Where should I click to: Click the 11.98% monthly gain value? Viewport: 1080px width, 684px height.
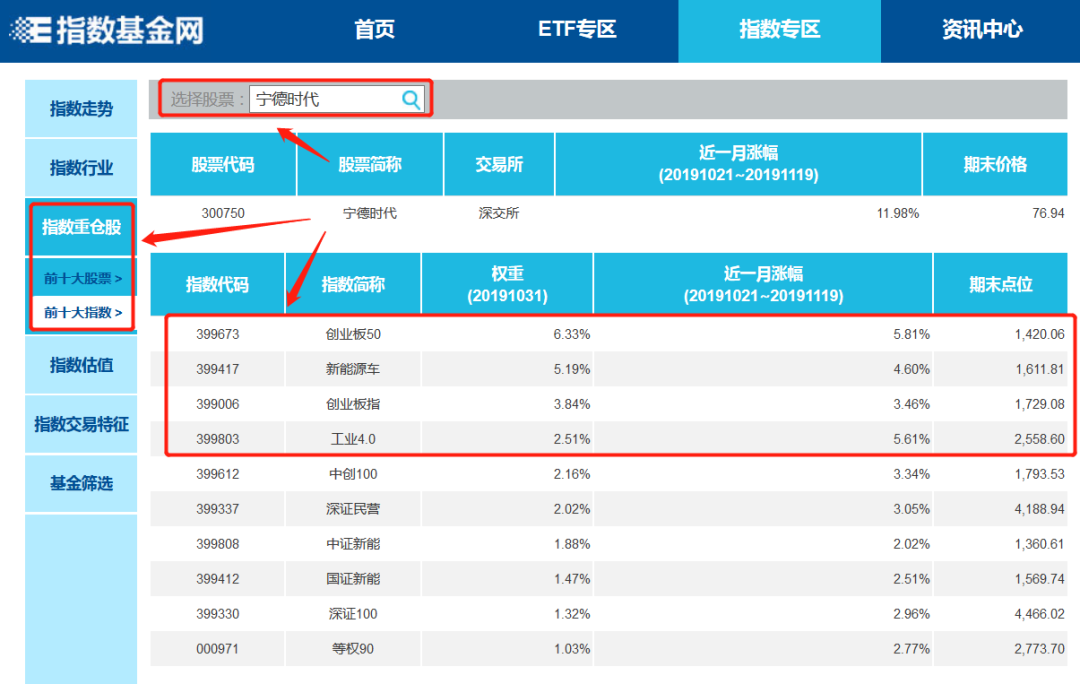click(897, 214)
